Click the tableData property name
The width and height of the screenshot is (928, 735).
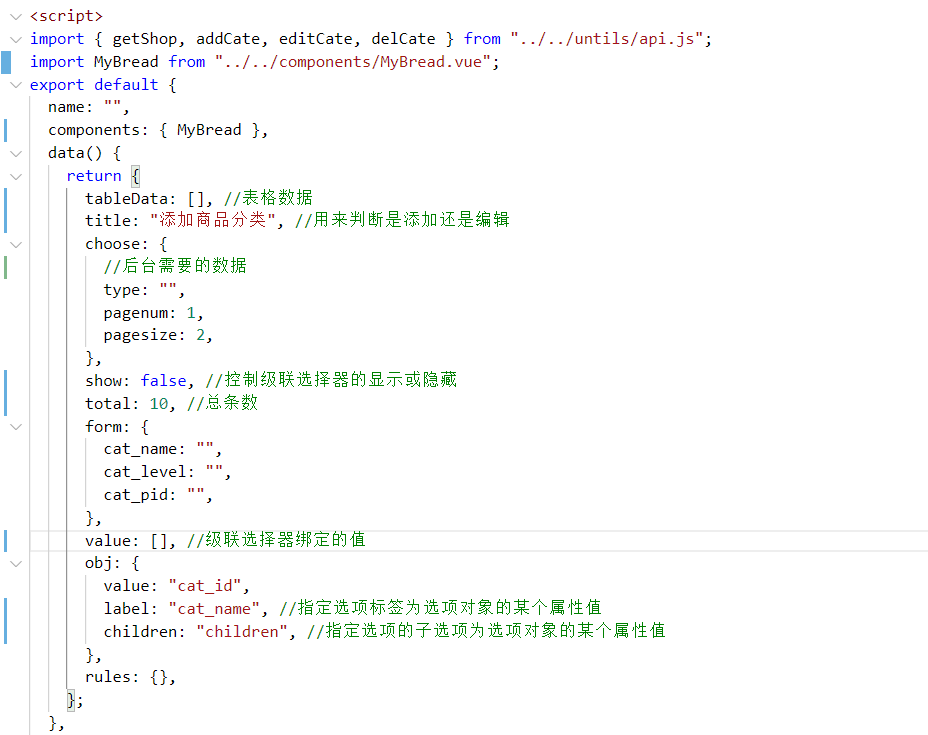tap(126, 198)
